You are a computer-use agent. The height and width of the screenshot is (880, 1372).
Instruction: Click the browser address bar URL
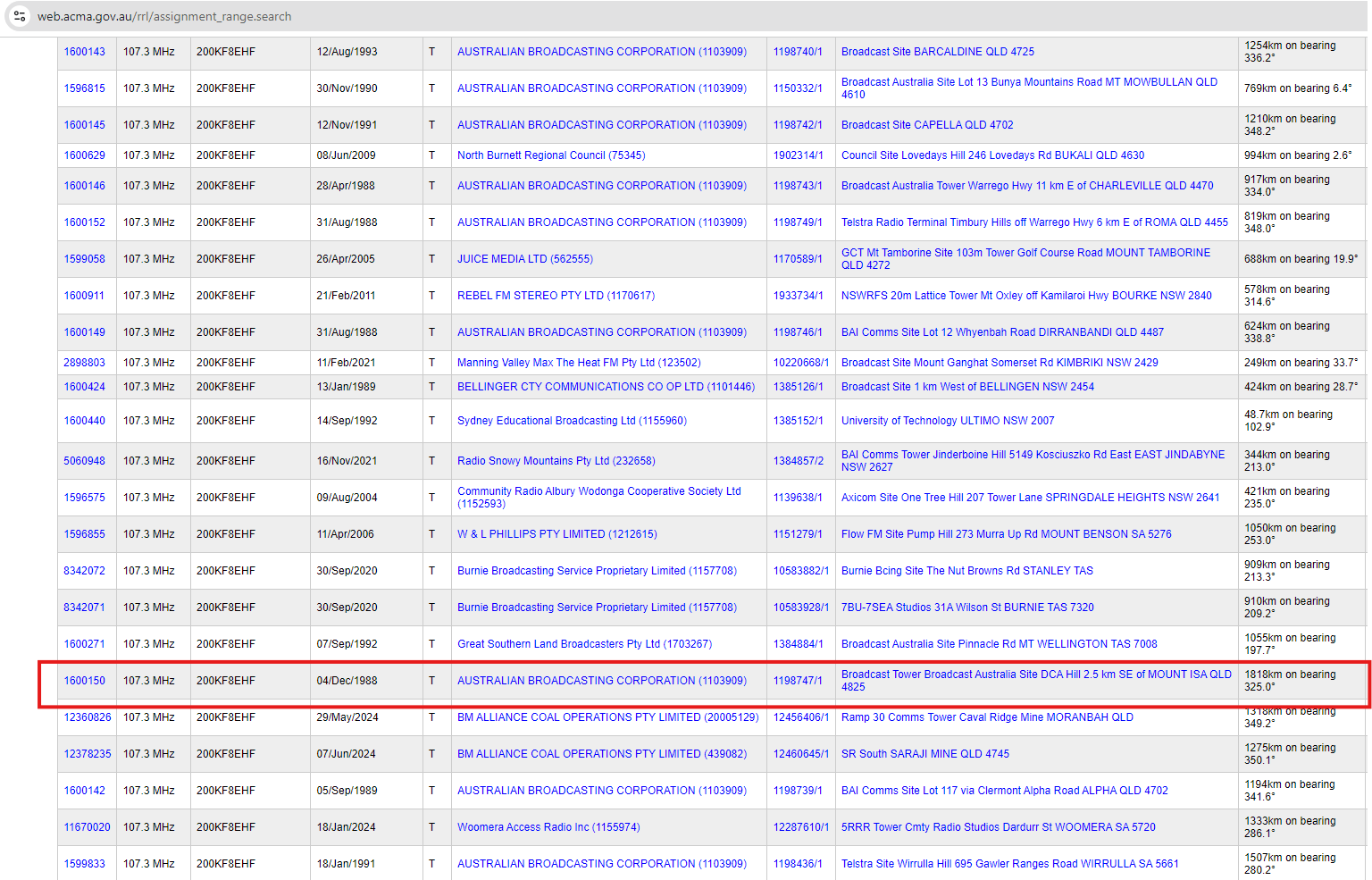point(164,16)
